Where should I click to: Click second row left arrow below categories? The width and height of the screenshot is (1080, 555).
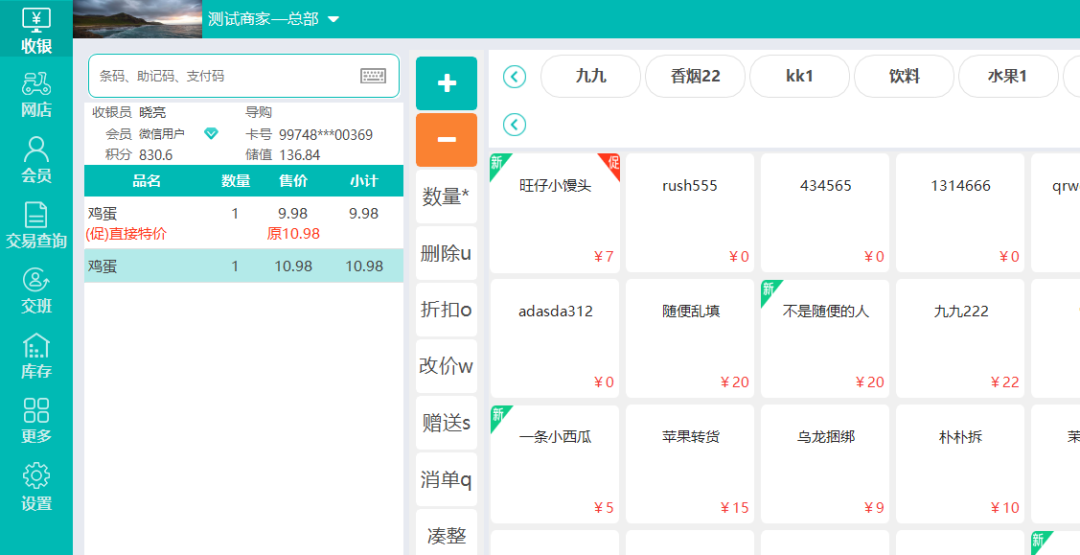click(x=514, y=124)
